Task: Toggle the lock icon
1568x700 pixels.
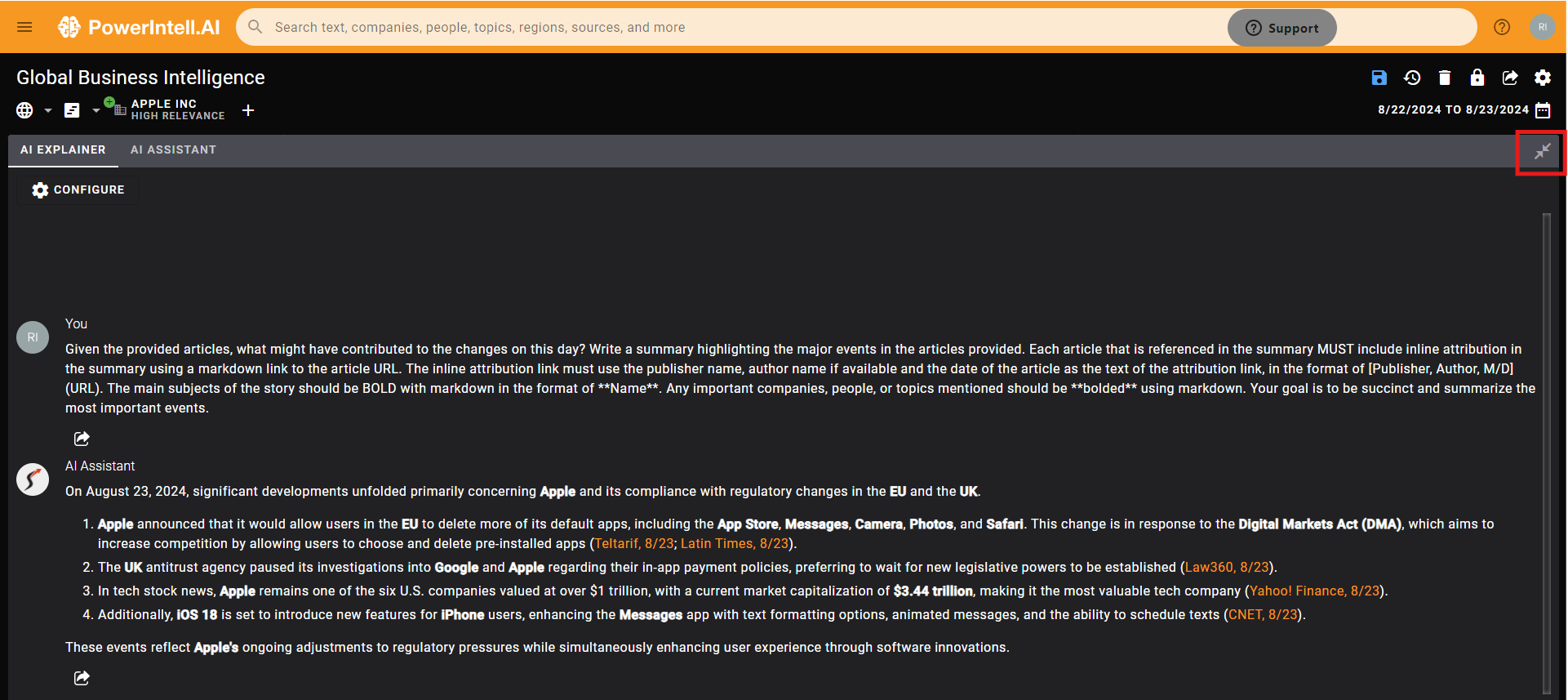Action: (1477, 78)
